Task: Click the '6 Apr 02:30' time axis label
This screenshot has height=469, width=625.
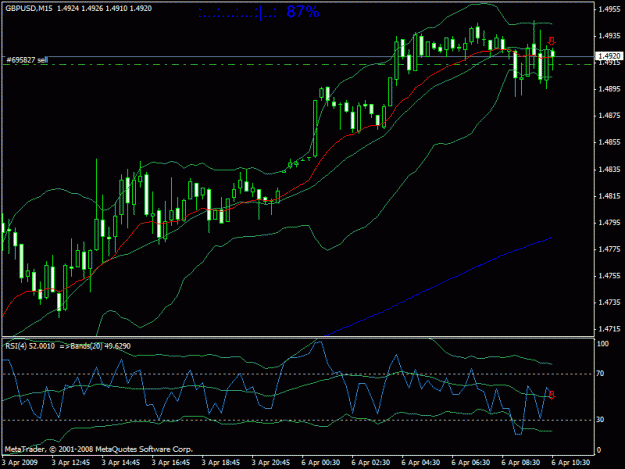Action: click(x=371, y=463)
